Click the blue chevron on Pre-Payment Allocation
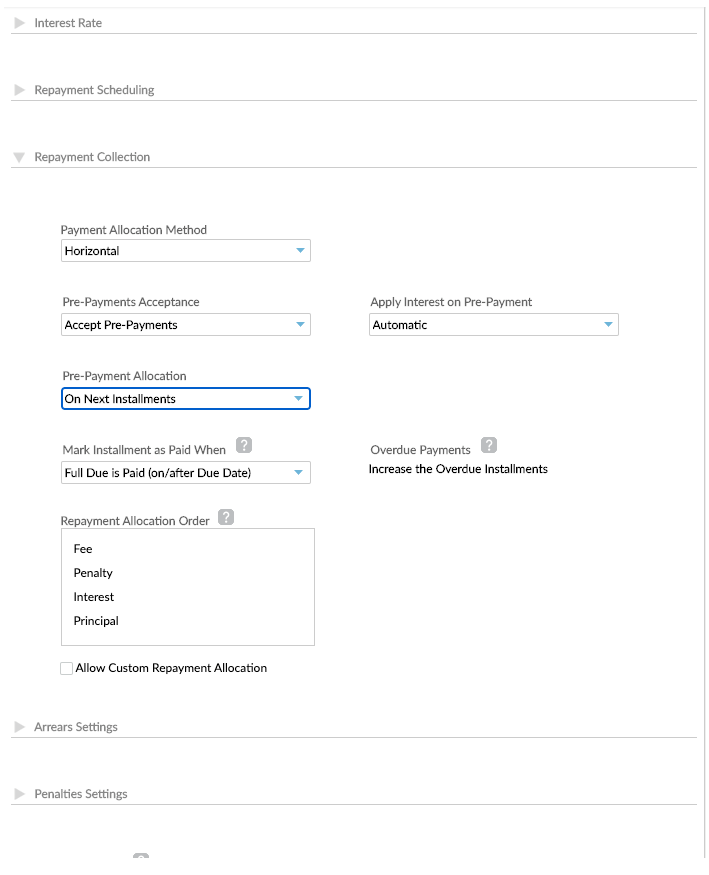709x875 pixels. click(x=298, y=398)
